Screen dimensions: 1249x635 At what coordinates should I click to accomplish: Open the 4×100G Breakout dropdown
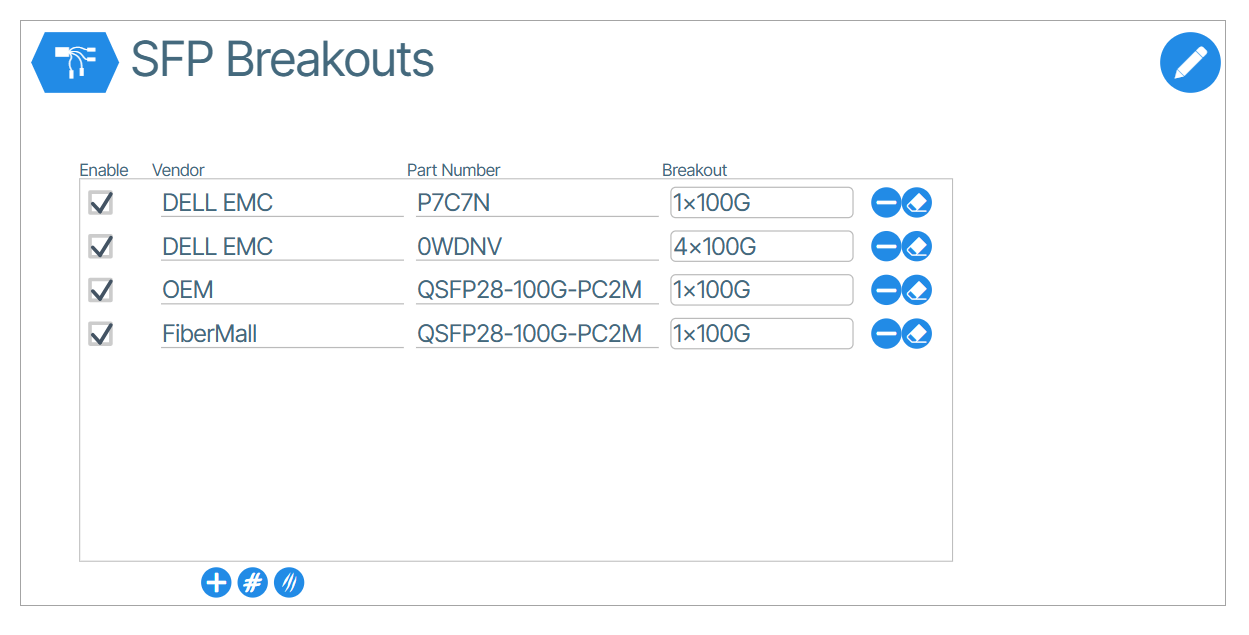[x=761, y=246]
